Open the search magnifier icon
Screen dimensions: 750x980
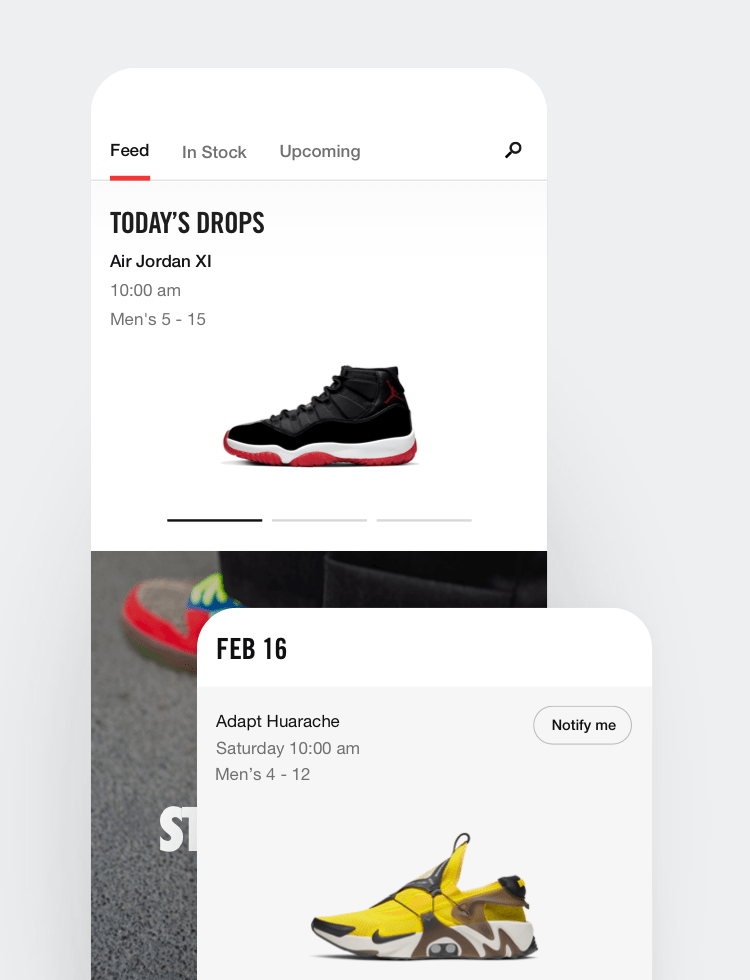(x=513, y=150)
